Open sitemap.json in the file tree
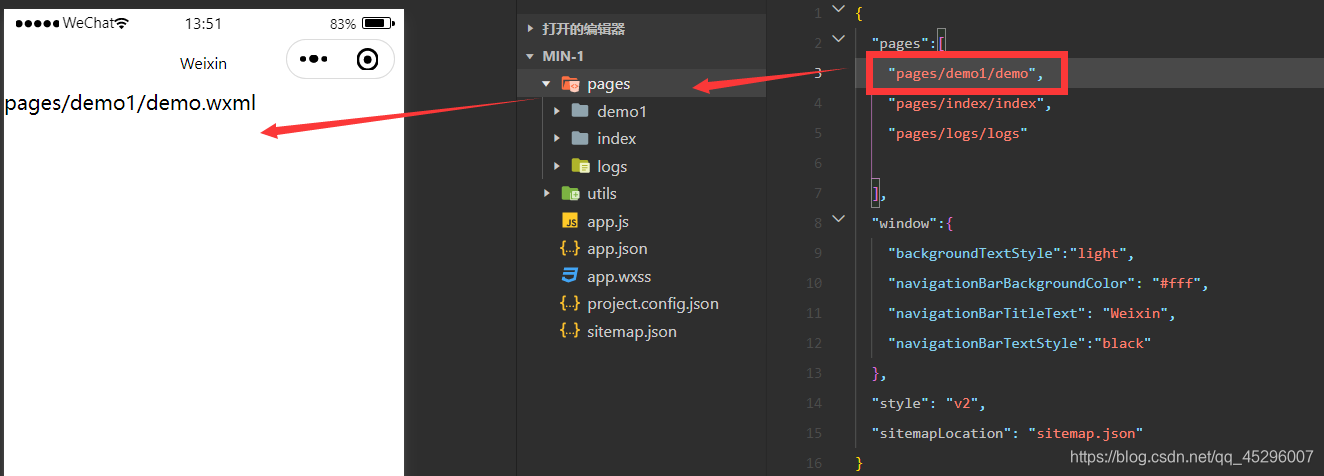Viewport: 1324px width, 476px height. 632,331
